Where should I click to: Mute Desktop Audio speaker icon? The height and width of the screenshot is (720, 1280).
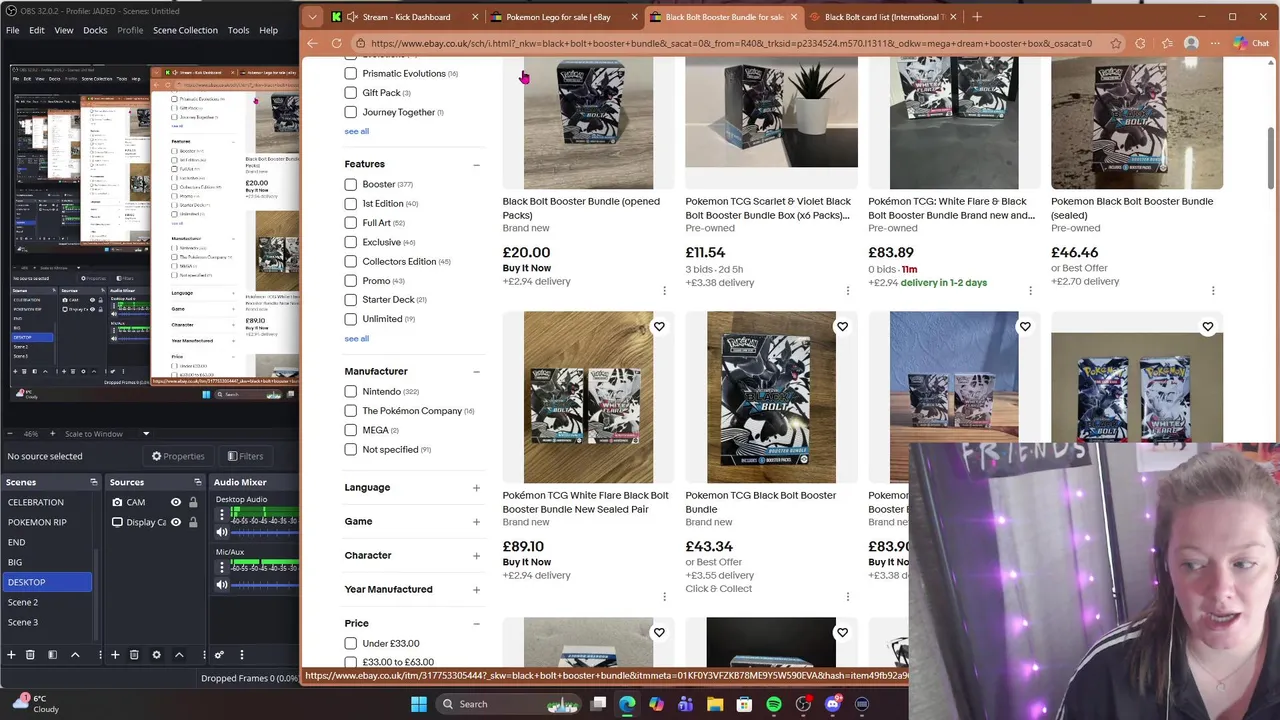click(222, 532)
